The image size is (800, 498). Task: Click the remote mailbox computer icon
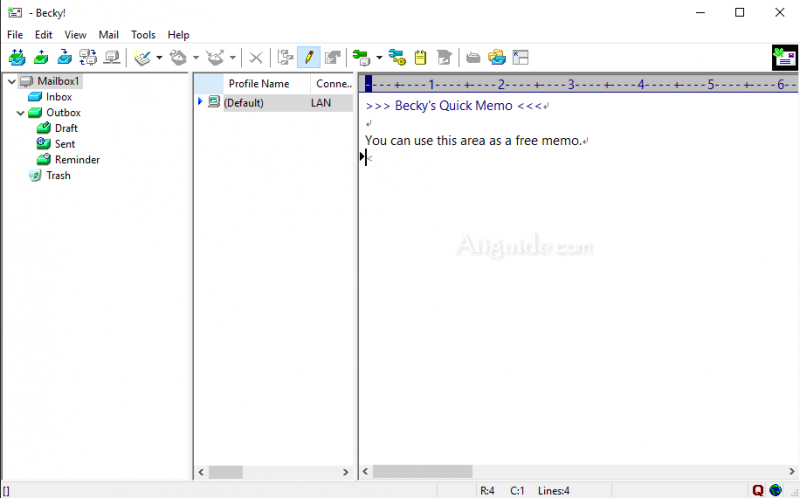[112, 57]
